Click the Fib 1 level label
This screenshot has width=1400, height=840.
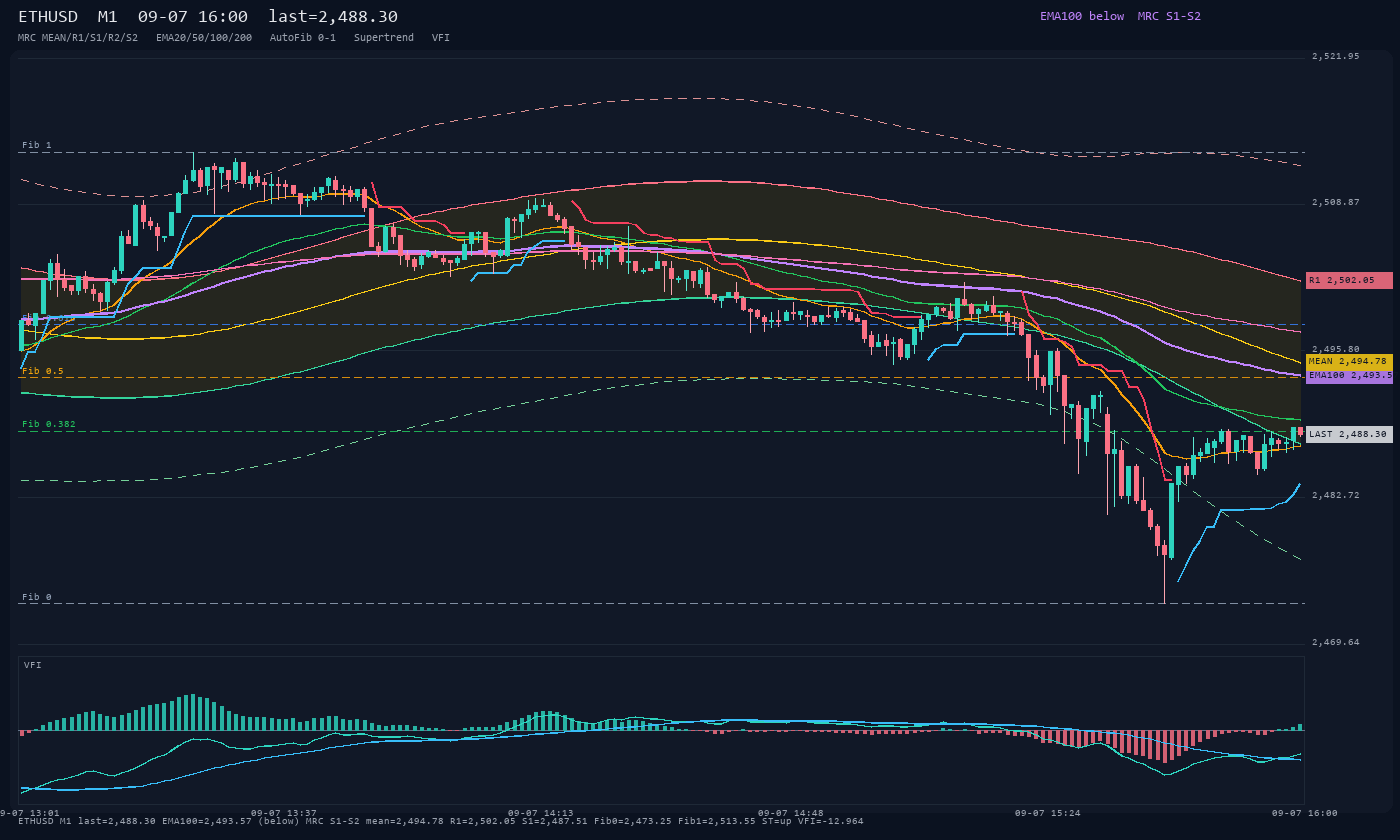click(x=37, y=145)
